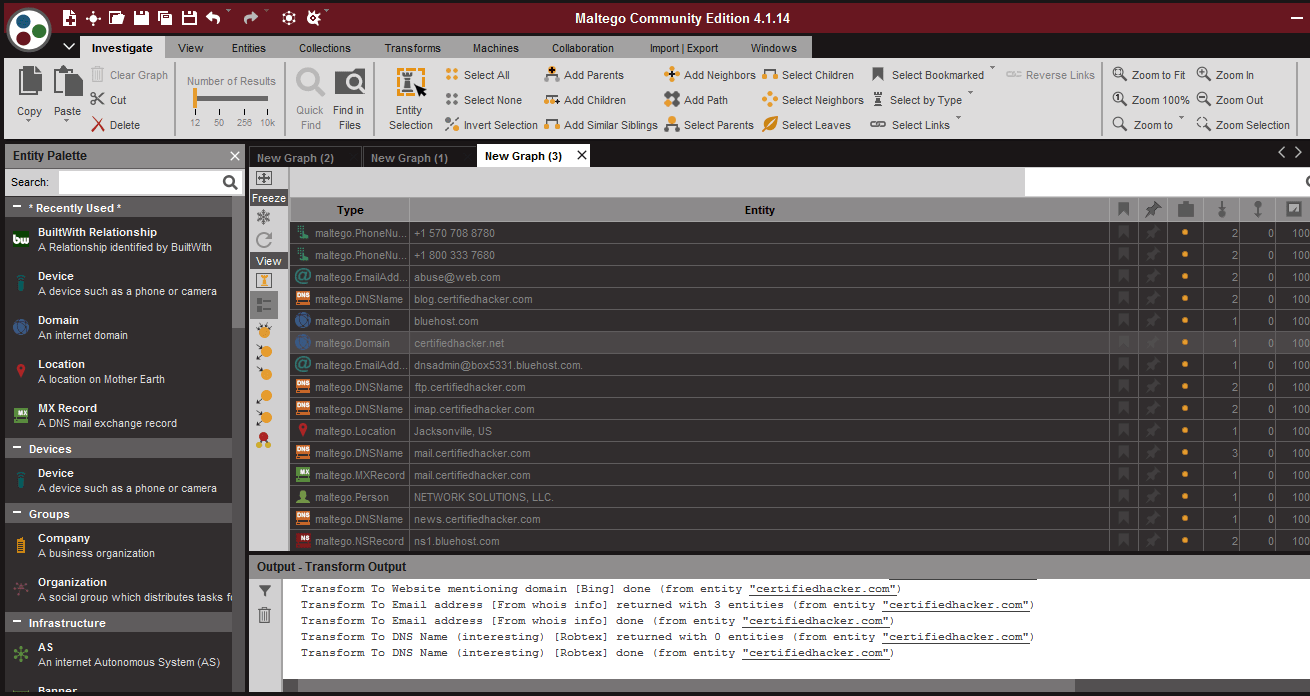Screen dimensions: 1310x696
Task: Click the briefcase column header icon
Action: 1186,210
